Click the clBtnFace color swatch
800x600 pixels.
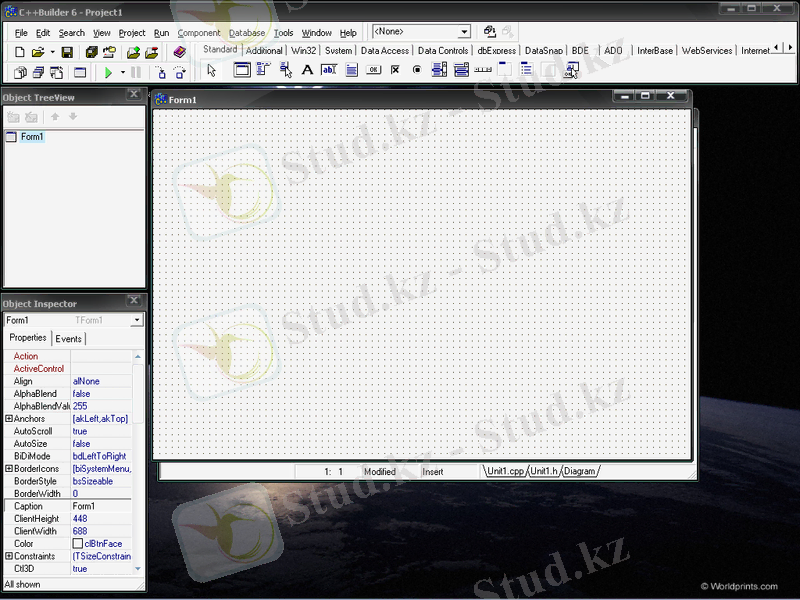(78, 544)
